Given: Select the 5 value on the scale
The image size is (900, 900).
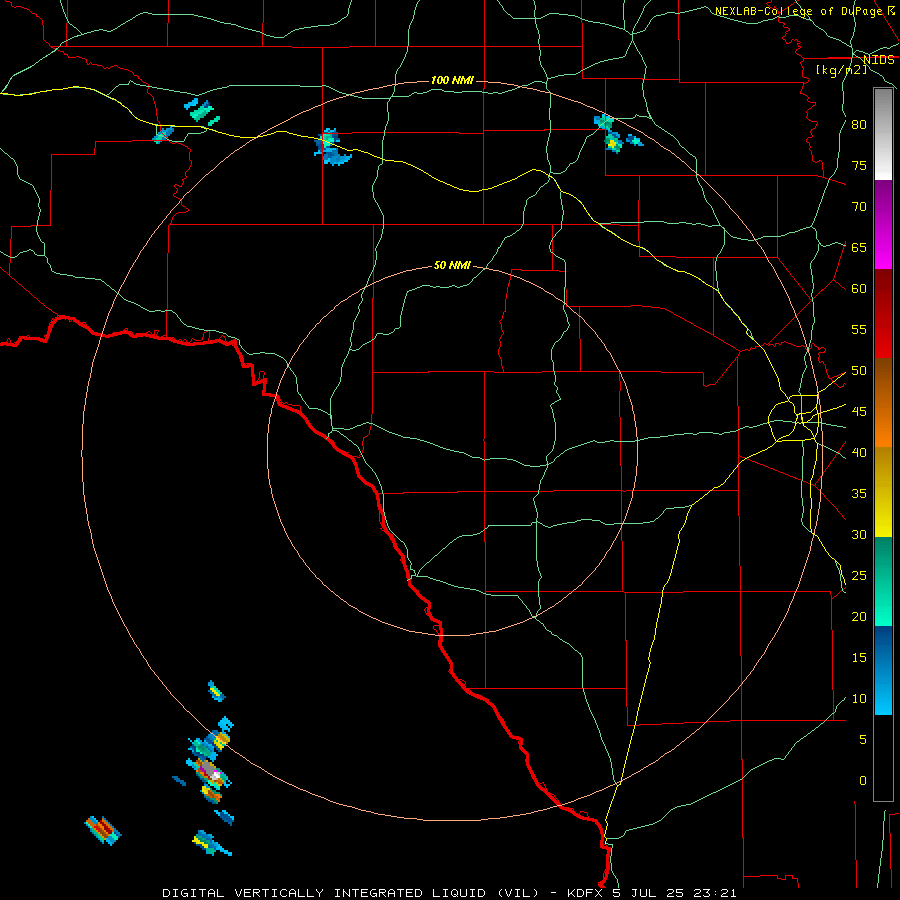Looking at the screenshot, I should pos(862,740).
